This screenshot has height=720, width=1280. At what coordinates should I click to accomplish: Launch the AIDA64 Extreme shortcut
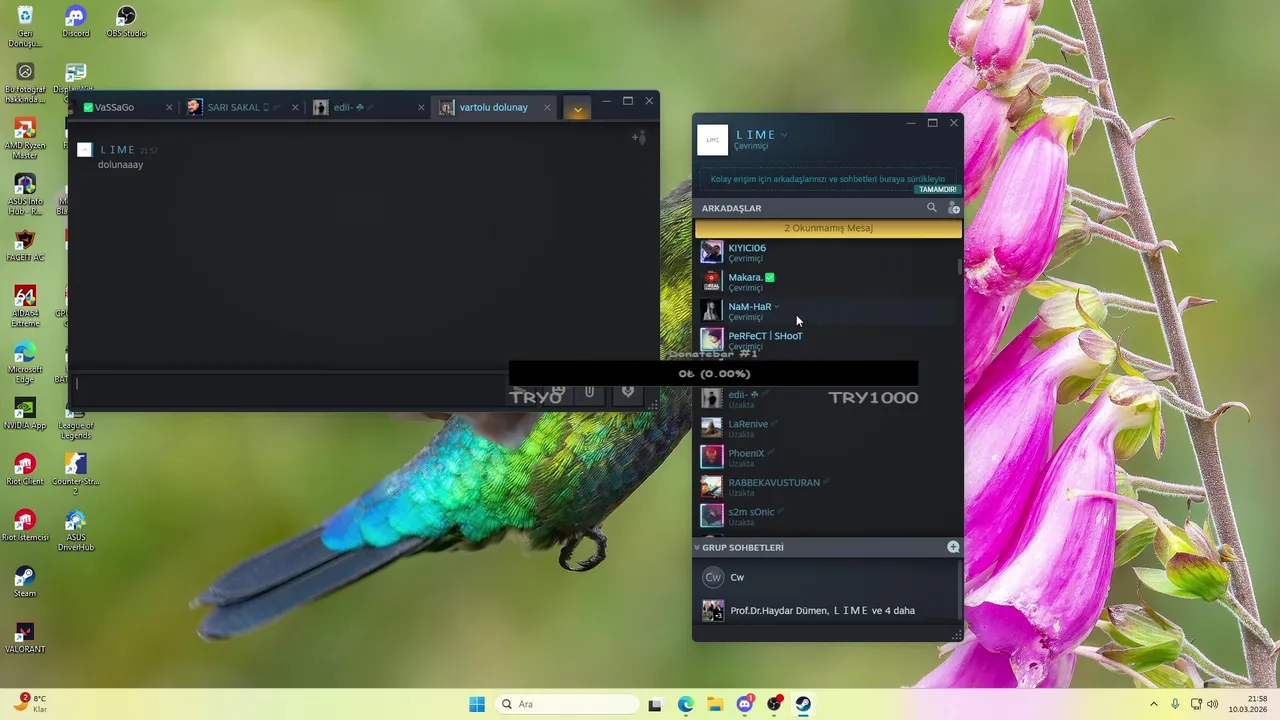click(x=25, y=307)
